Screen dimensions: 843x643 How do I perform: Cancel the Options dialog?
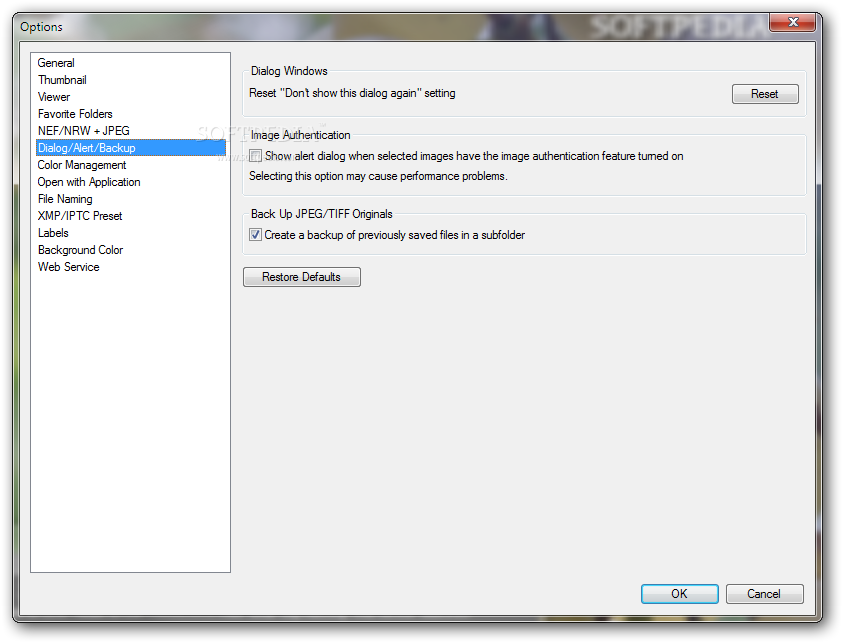[x=764, y=594]
